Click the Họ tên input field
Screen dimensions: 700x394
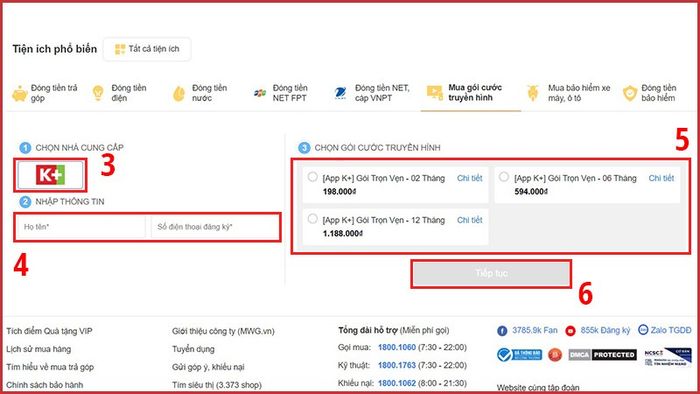tap(81, 227)
